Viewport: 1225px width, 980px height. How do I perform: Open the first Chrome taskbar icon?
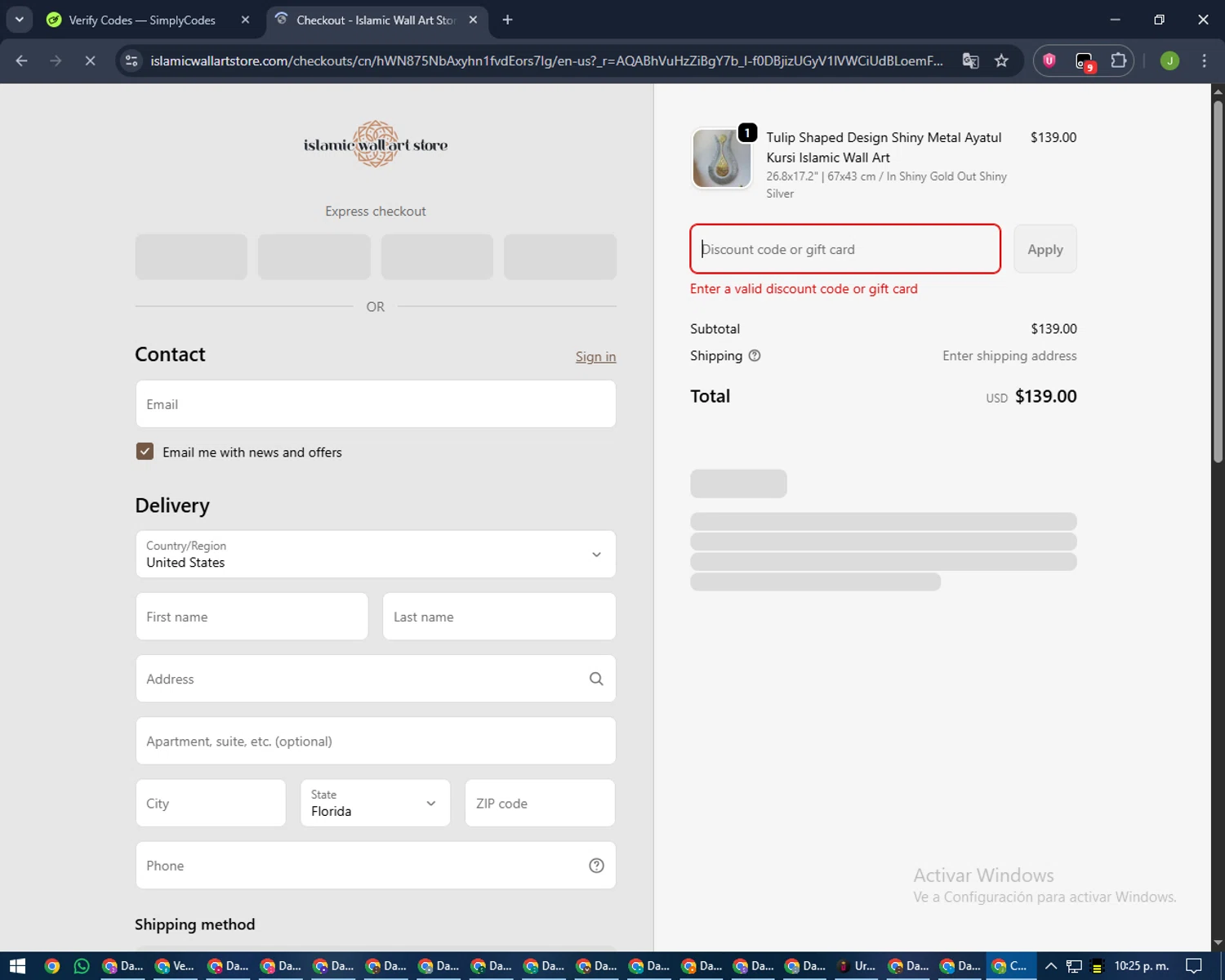(52, 966)
